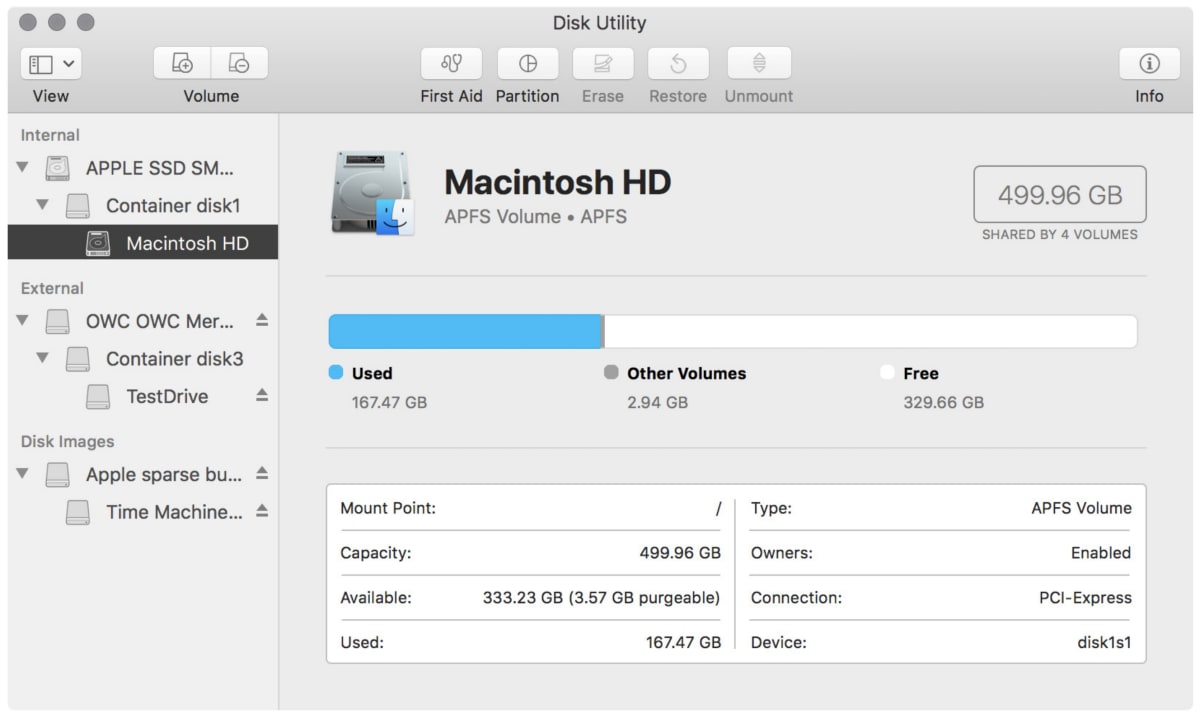This screenshot has height=717, width=1200.
Task: Click the 499.96 GB capacity button
Action: pos(1058,195)
